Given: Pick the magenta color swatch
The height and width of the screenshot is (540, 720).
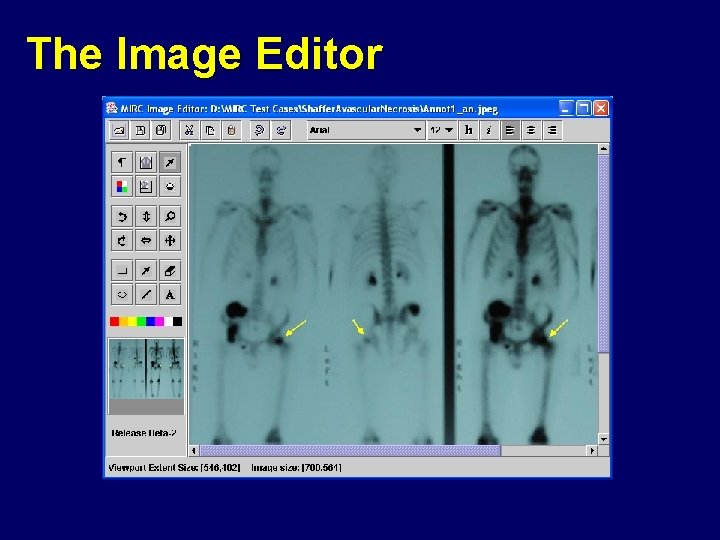Looking at the screenshot, I should 159,322.
